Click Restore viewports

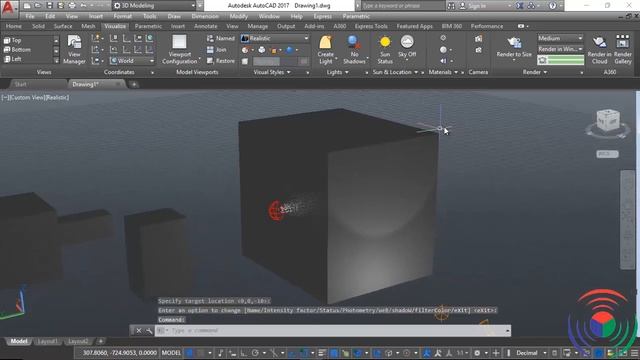click(x=221, y=61)
